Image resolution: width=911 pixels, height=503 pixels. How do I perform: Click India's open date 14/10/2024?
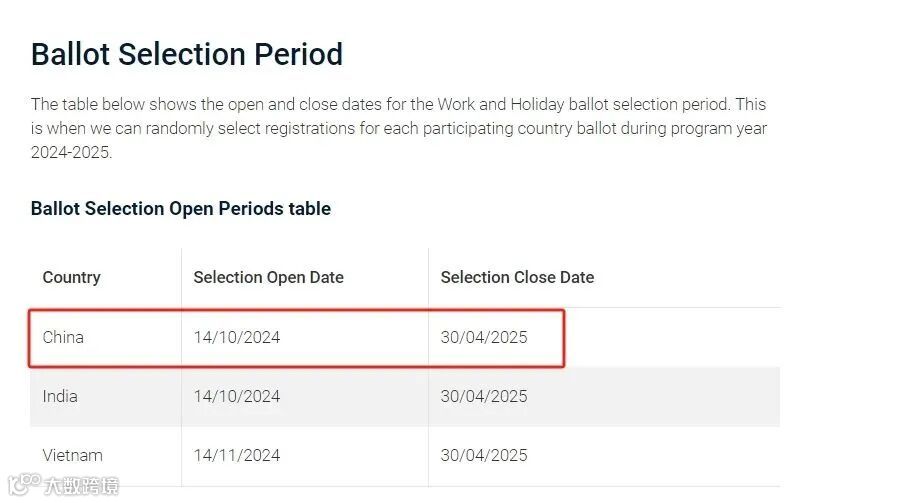pos(236,397)
